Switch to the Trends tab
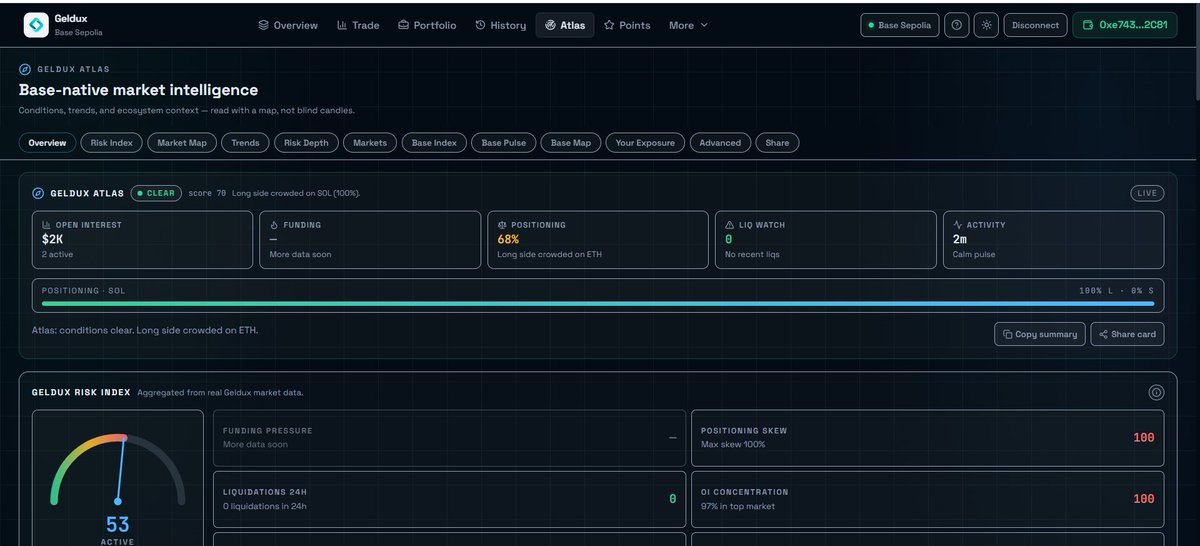The image size is (1200, 546). (245, 143)
